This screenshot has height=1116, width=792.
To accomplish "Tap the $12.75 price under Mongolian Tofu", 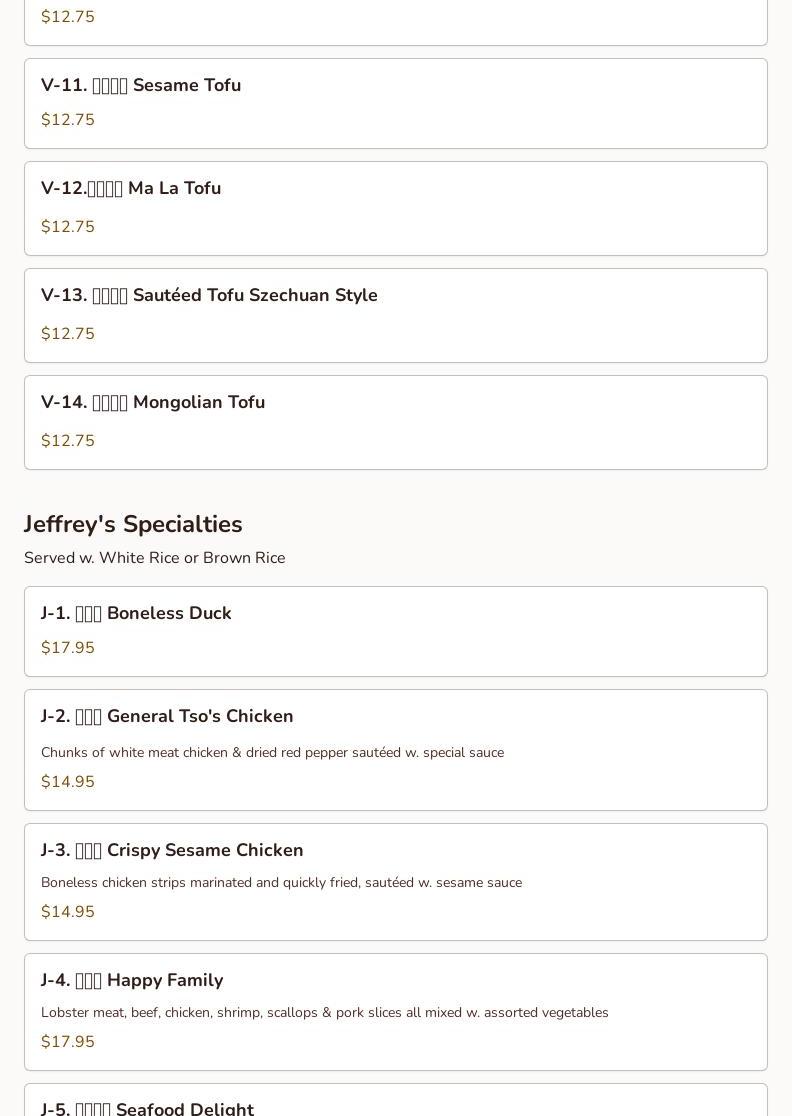I will pos(68,441).
